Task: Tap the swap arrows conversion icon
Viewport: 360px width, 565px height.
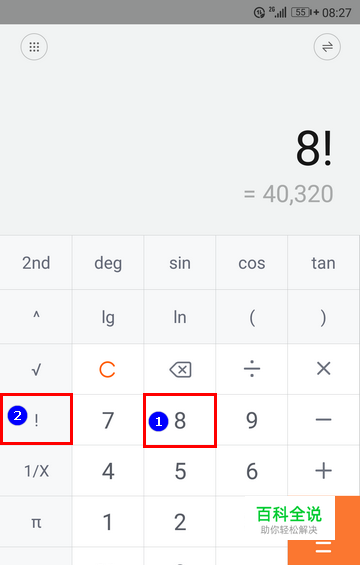Action: coord(327,47)
